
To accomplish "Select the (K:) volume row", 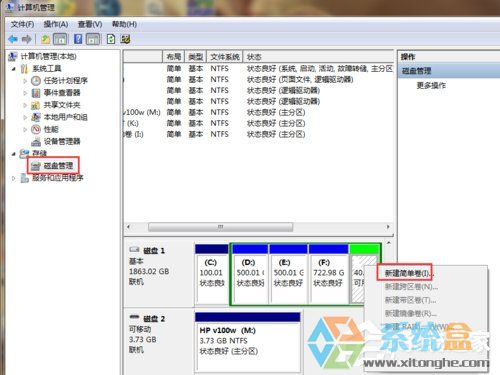I will [x=258, y=123].
